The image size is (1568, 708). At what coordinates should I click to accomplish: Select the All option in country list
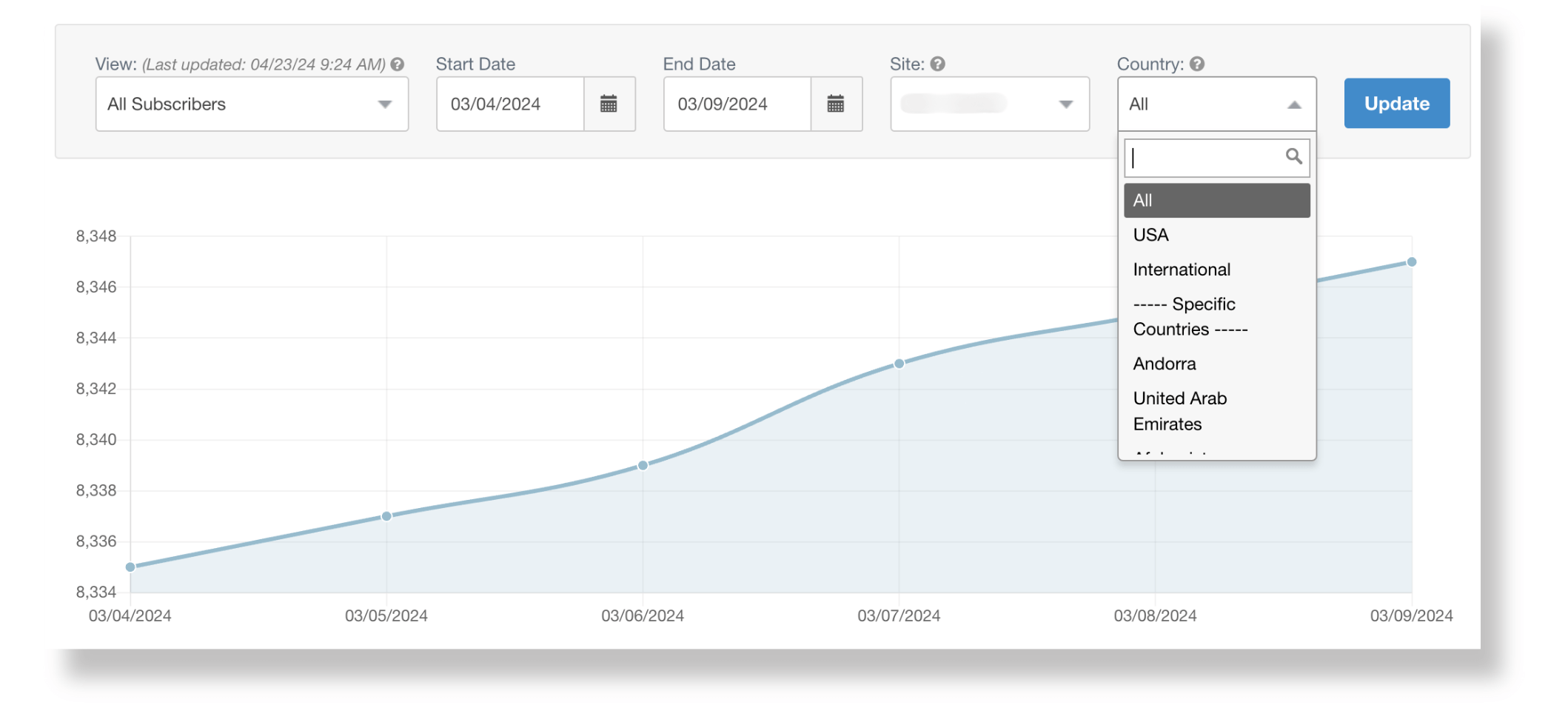tap(1216, 201)
